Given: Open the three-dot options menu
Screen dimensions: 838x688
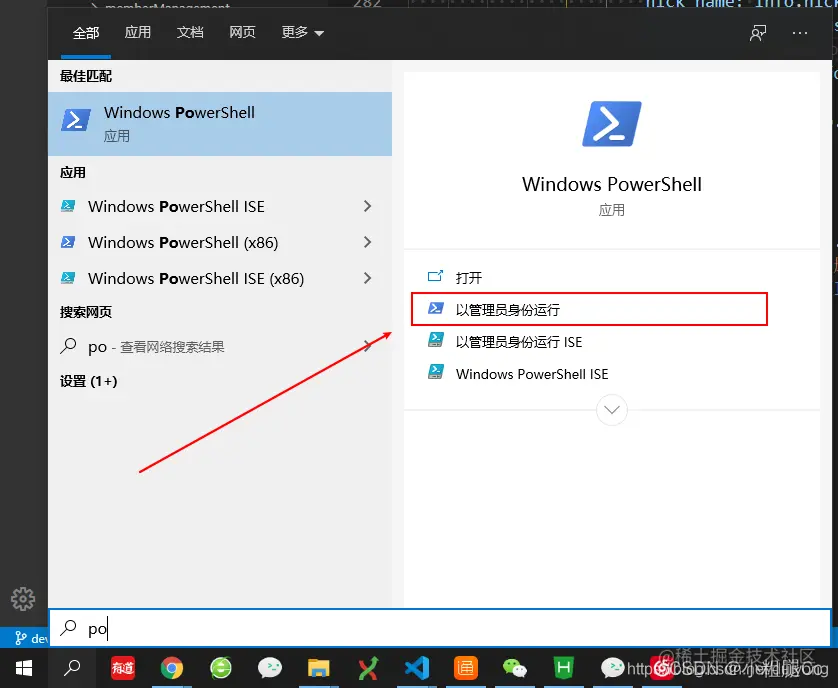Looking at the screenshot, I should tap(800, 33).
